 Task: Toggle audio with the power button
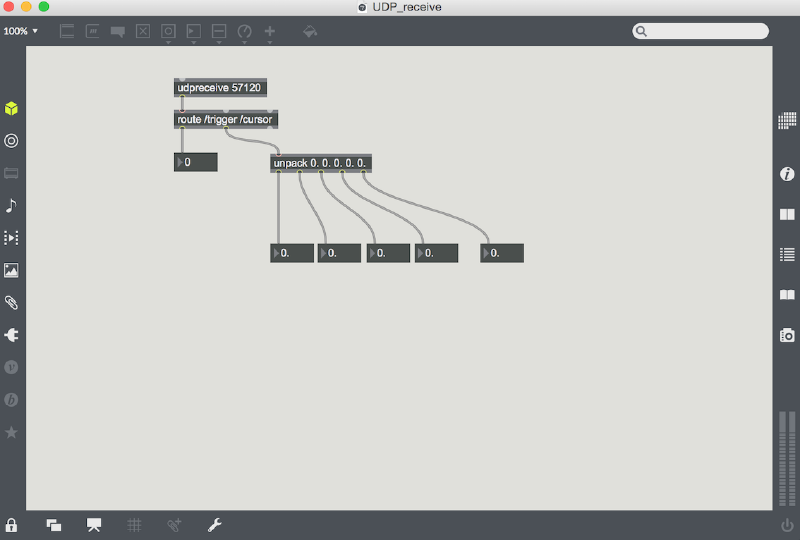coord(787,524)
